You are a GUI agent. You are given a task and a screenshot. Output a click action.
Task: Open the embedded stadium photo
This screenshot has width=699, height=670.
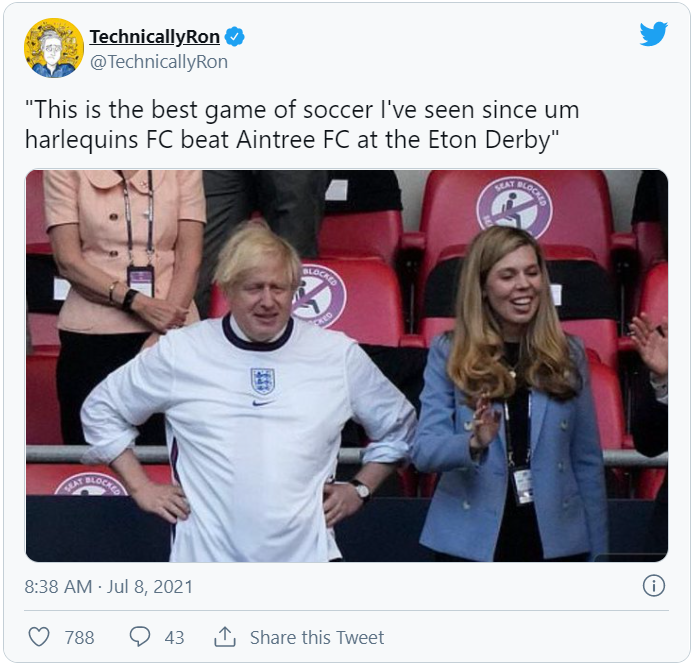point(346,365)
